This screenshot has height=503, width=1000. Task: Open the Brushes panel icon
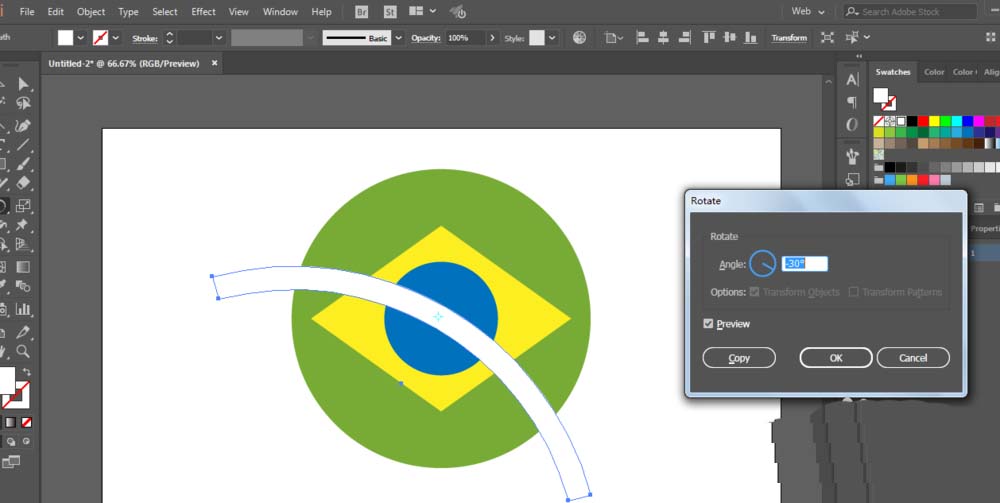coord(852,156)
